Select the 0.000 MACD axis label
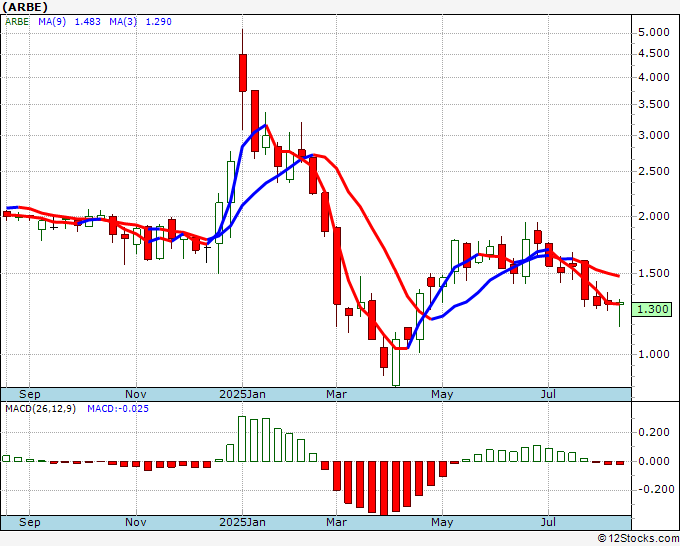Viewport: 680px width, 546px height. click(x=654, y=461)
